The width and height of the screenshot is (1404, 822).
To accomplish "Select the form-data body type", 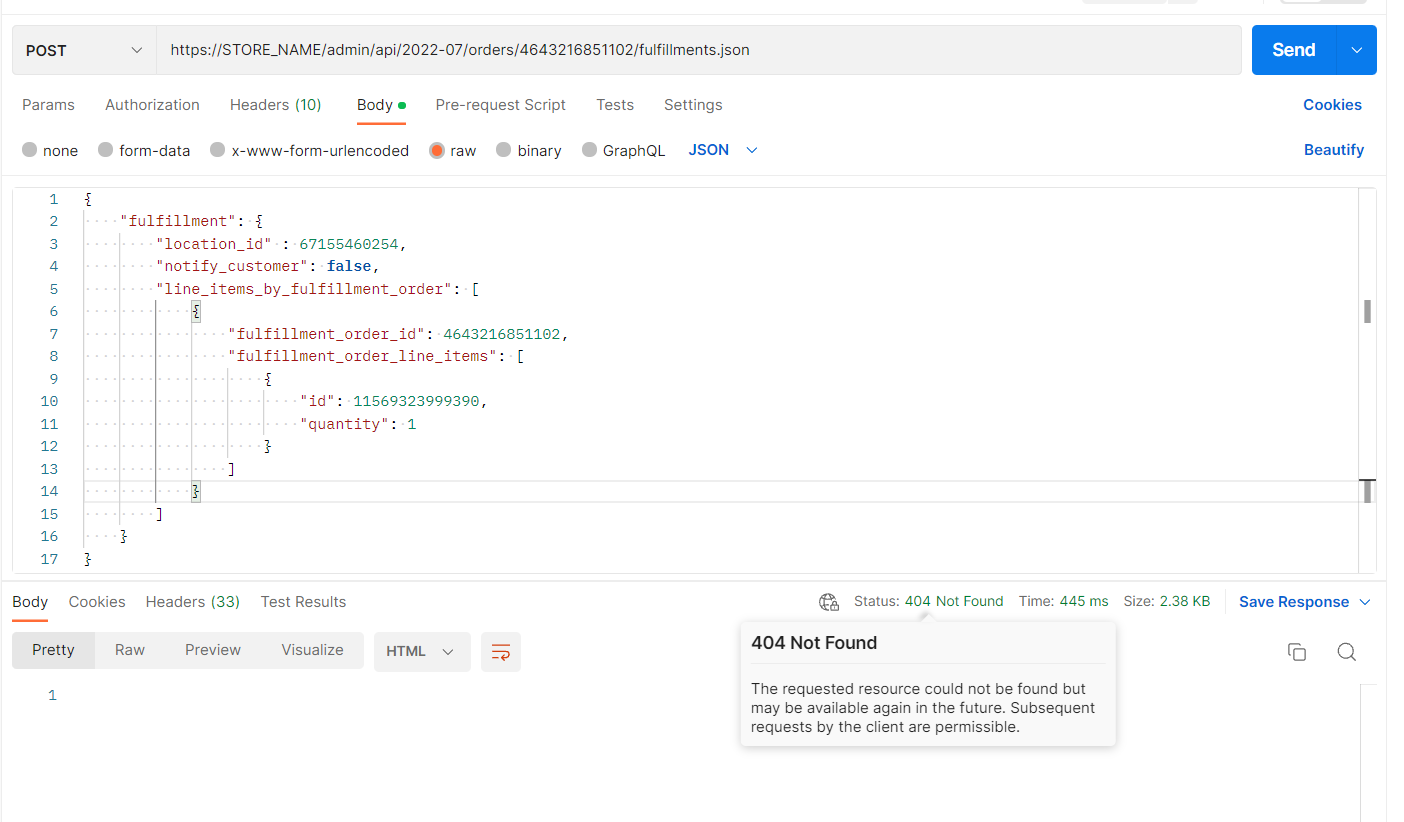I will coord(144,150).
